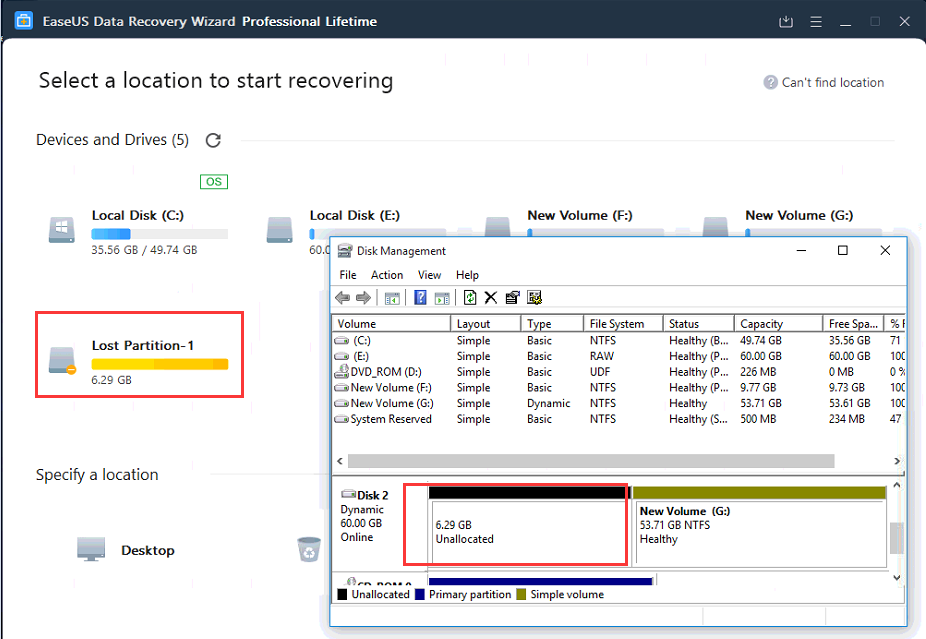This screenshot has height=639, width=926.
Task: Select the (E:) volume row
Action: 618,356
